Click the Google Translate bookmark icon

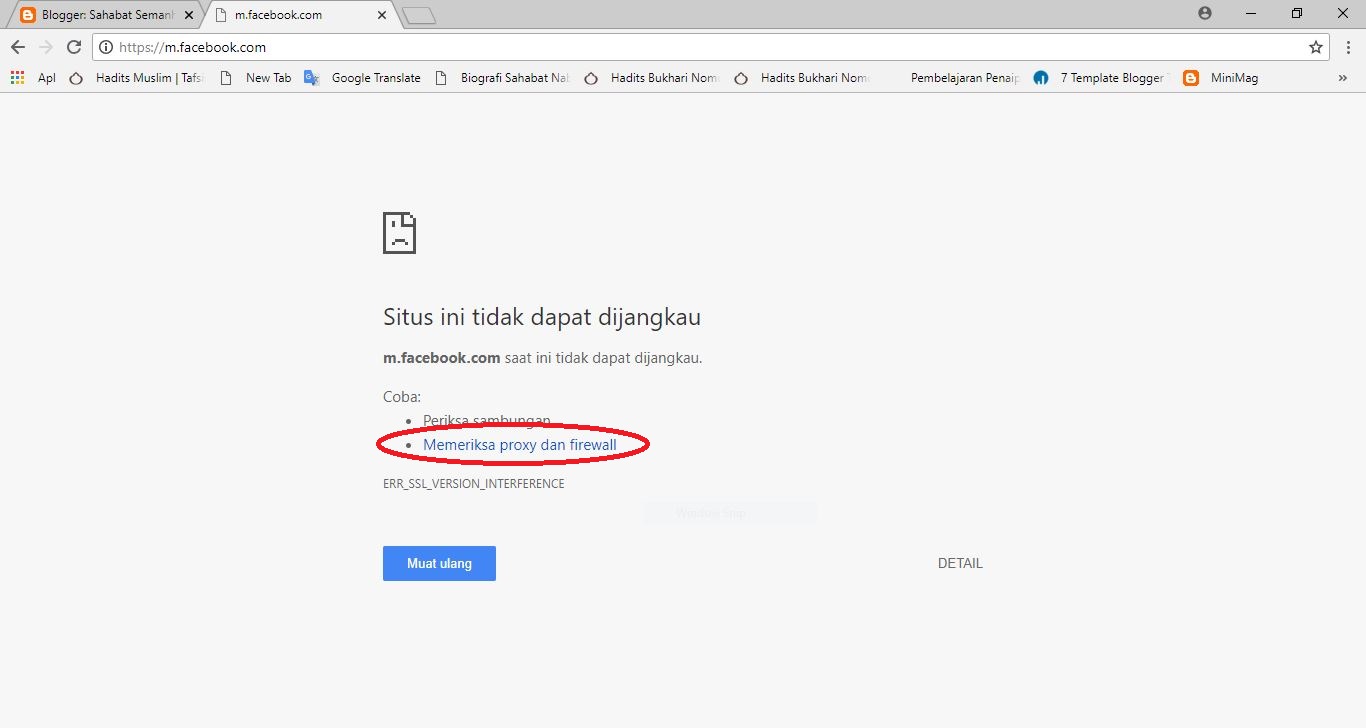(311, 77)
